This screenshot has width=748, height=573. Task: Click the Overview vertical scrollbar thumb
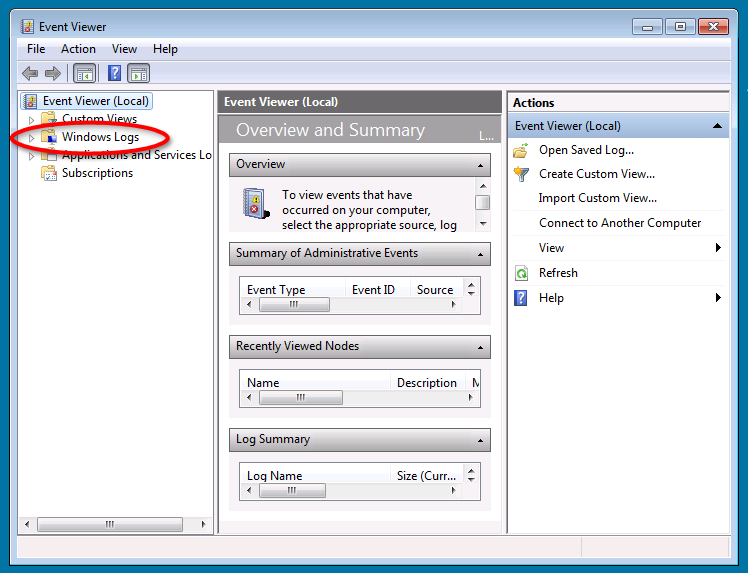[x=483, y=202]
